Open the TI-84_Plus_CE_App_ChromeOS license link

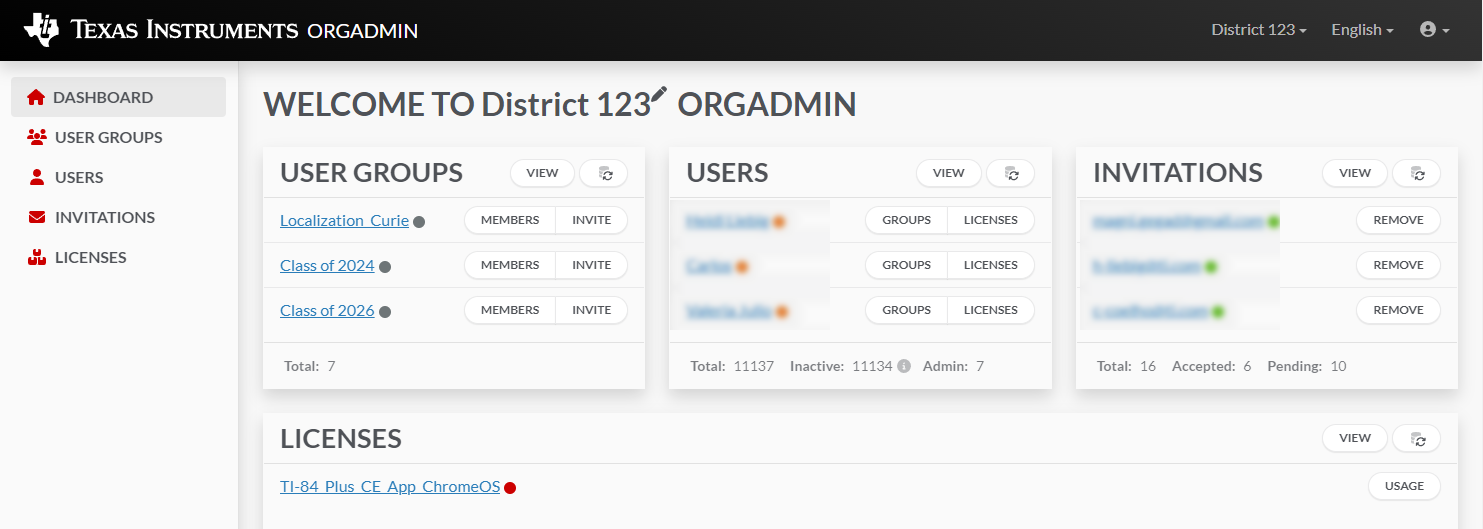tap(390, 487)
